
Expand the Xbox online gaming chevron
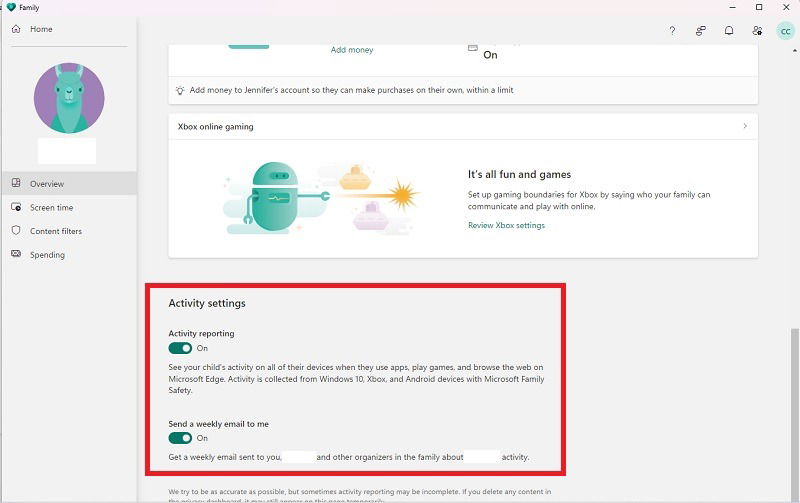(x=745, y=126)
